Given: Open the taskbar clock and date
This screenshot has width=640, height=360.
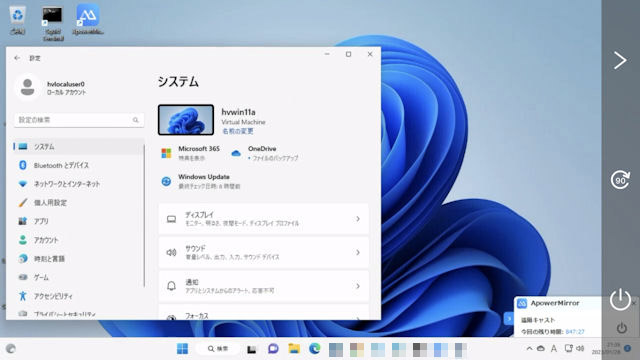Looking at the screenshot, I should tap(605, 349).
